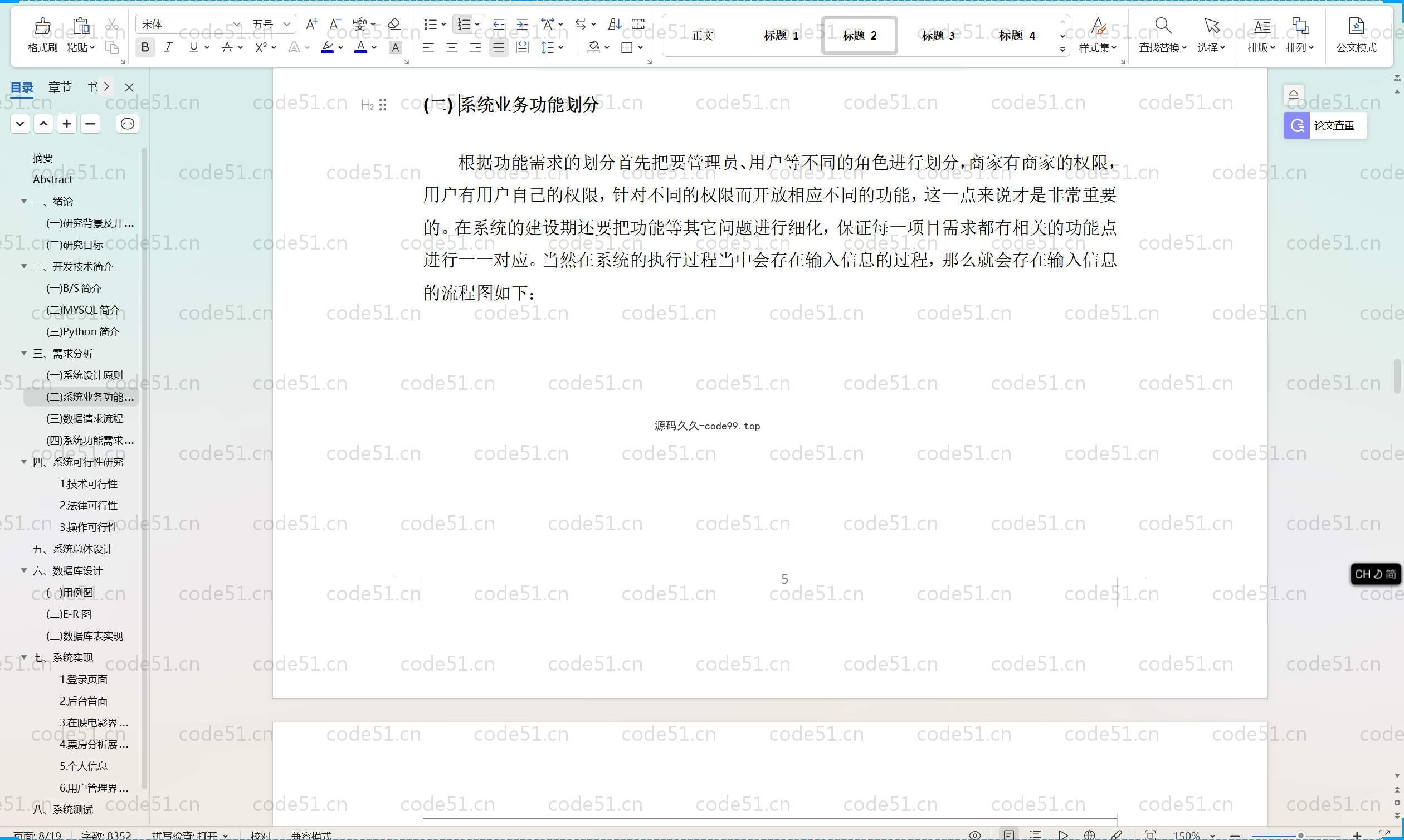The height and width of the screenshot is (840, 1404).
Task: Apply 标题 4 heading style
Action: 1017,36
